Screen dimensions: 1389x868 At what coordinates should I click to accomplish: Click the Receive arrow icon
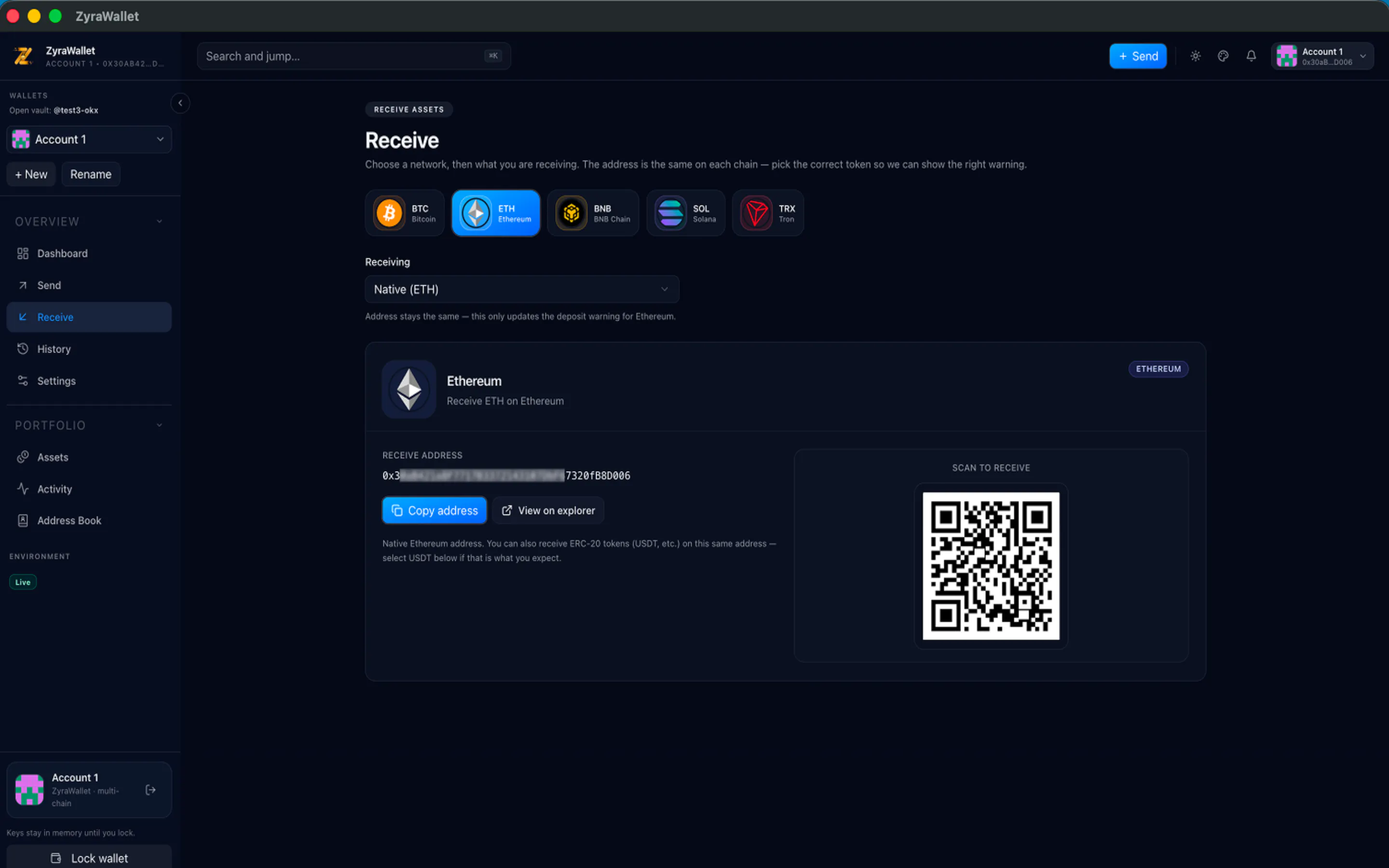[x=23, y=317]
